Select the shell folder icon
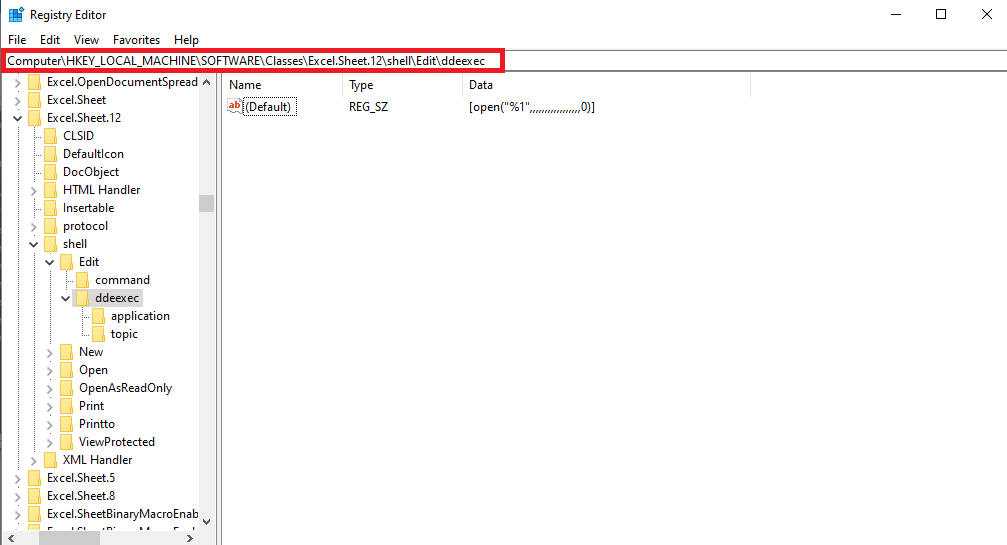1007x545 pixels. pyautogui.click(x=51, y=244)
